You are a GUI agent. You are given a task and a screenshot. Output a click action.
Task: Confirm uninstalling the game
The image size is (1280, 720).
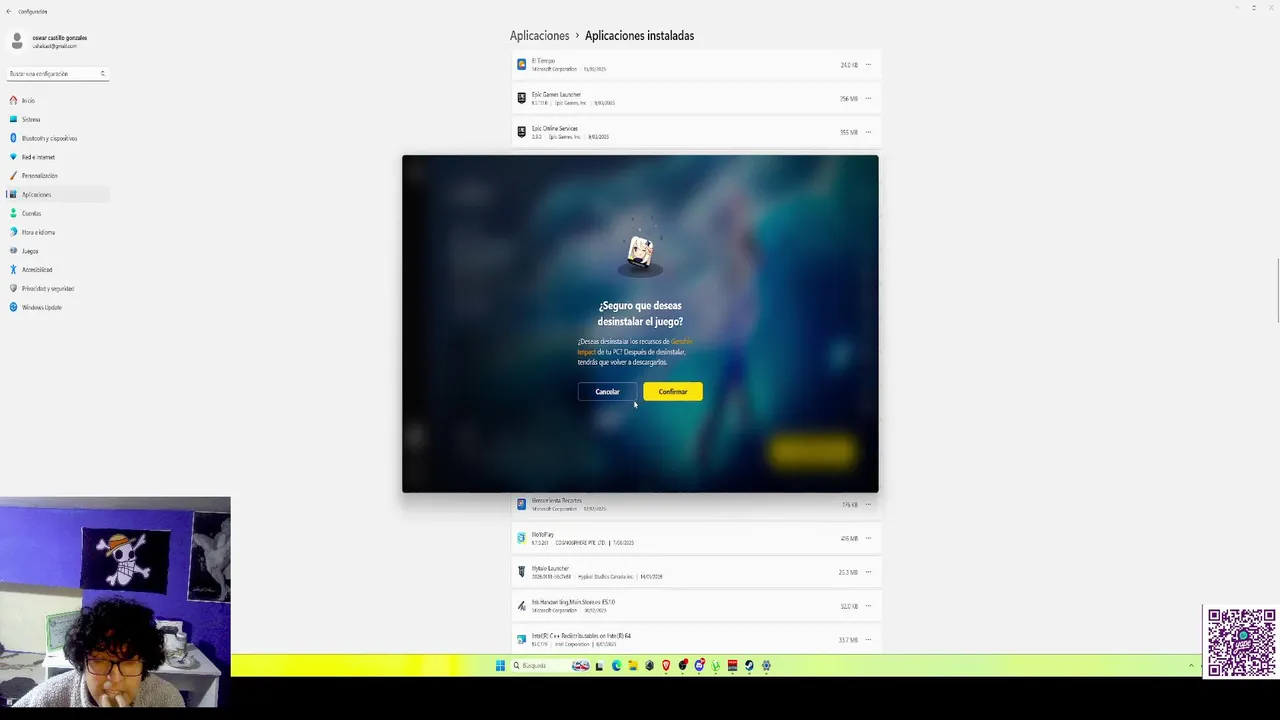[673, 391]
